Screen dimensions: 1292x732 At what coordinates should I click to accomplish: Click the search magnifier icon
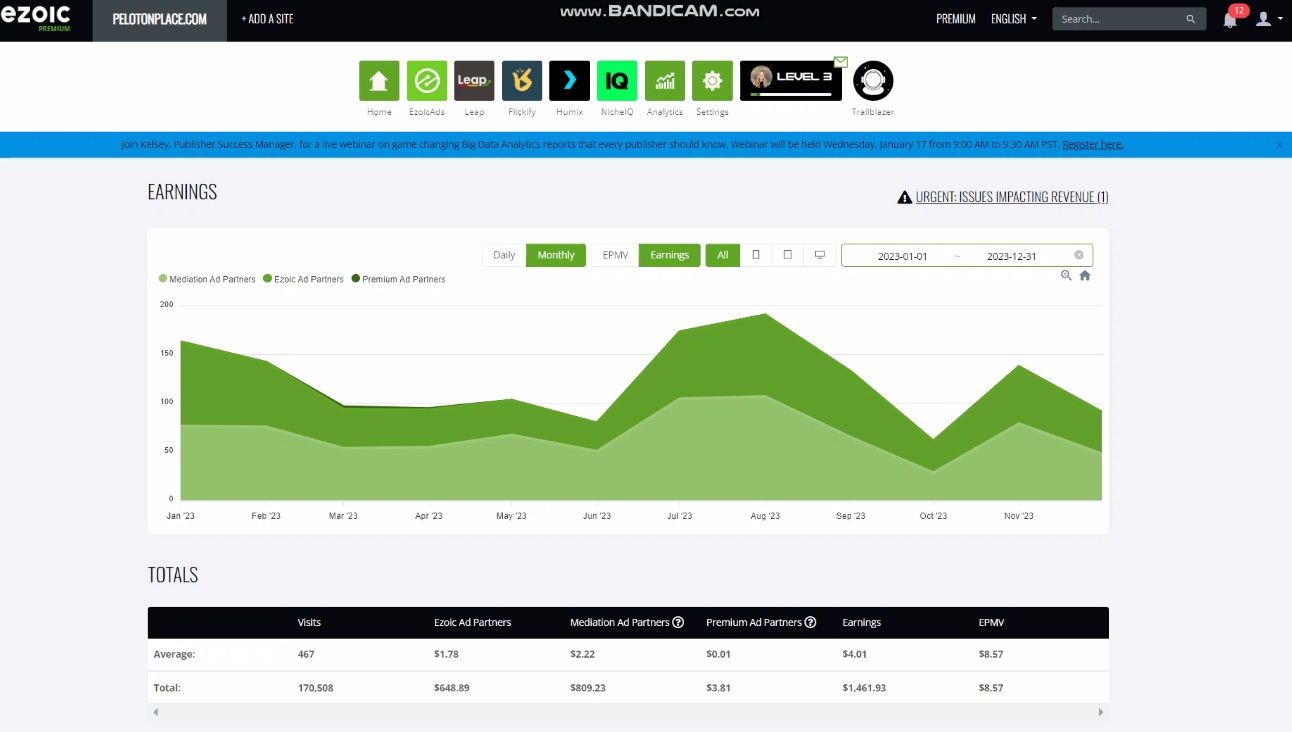coord(1190,19)
